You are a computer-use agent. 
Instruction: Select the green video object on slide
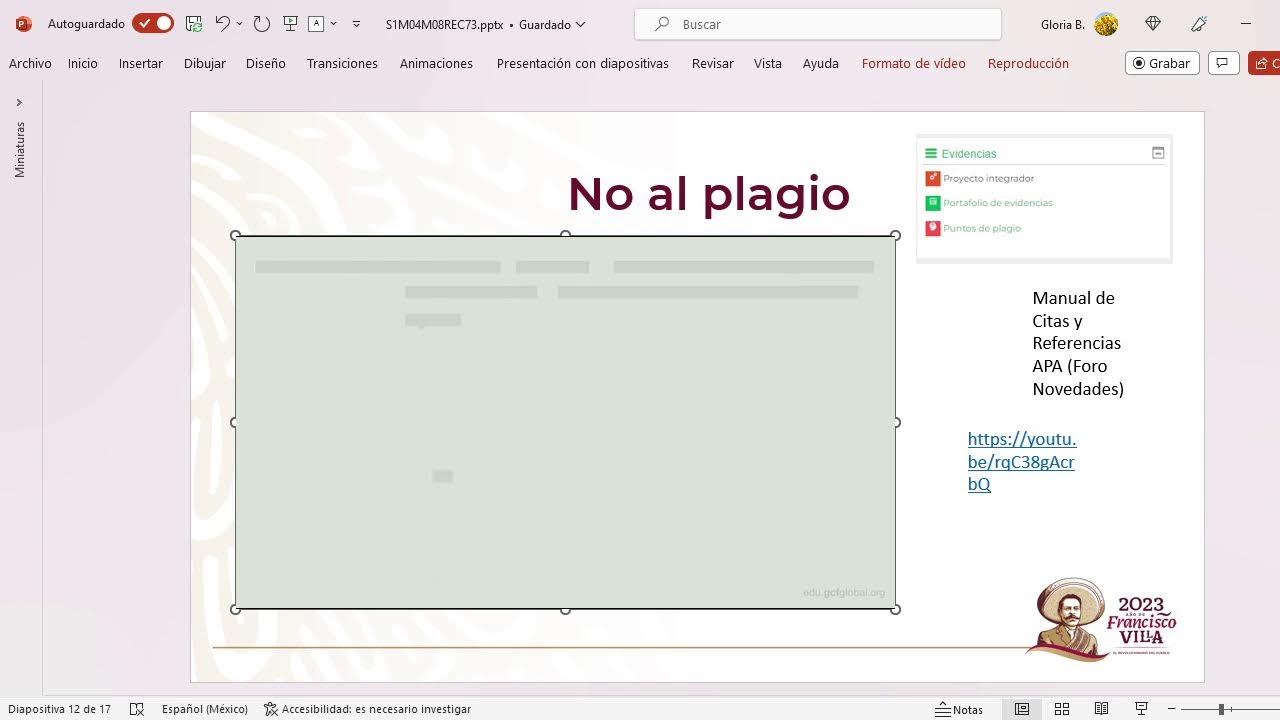coord(565,422)
